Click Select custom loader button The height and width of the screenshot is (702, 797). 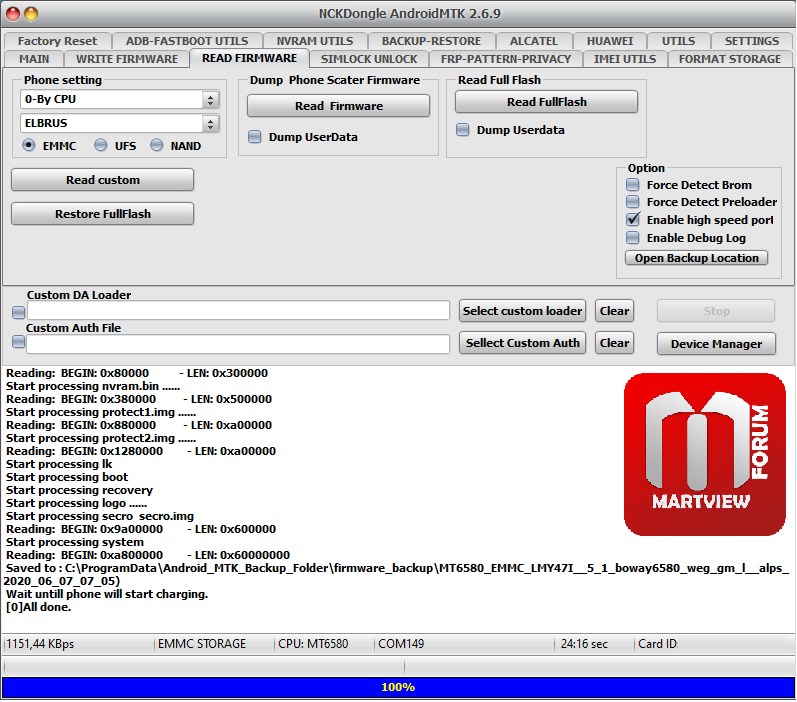tap(522, 311)
